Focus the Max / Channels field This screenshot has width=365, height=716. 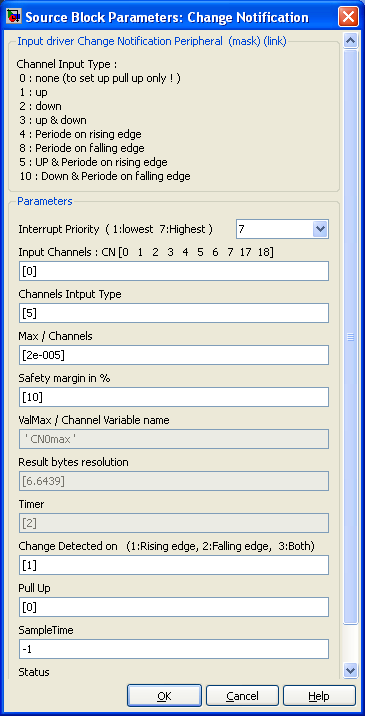coord(174,355)
